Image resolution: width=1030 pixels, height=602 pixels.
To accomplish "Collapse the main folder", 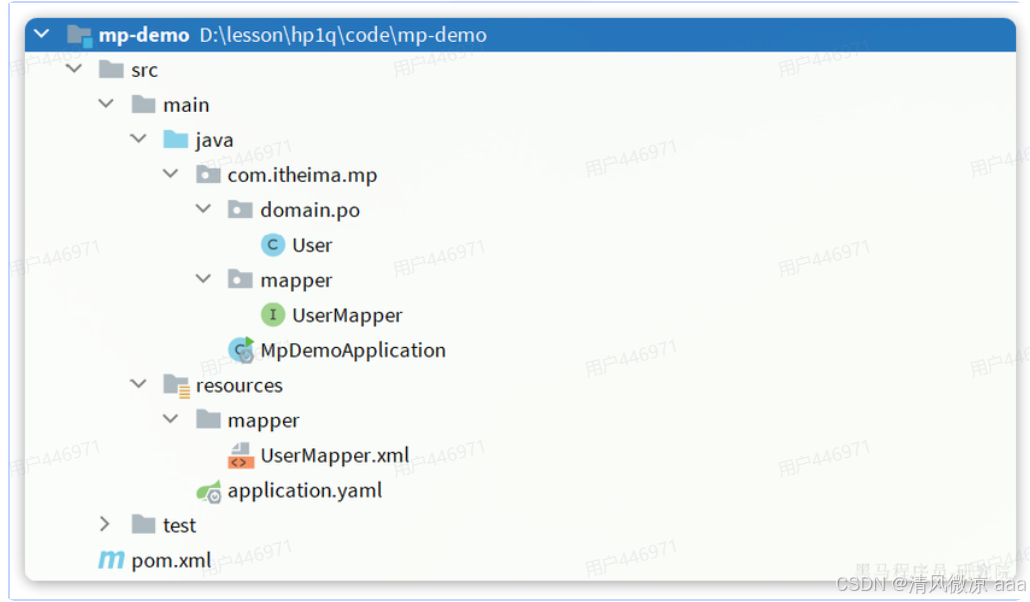I will 106,103.
